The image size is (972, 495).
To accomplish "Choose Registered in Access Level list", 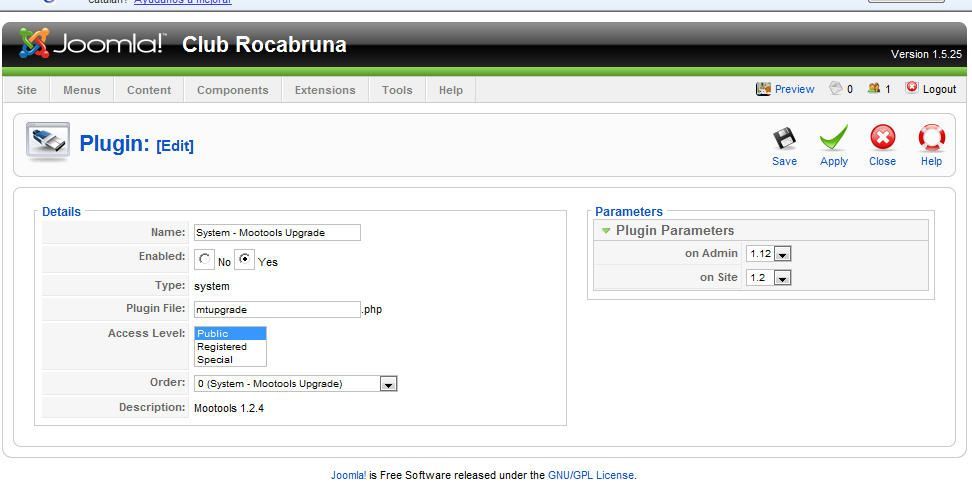I will coord(230,346).
